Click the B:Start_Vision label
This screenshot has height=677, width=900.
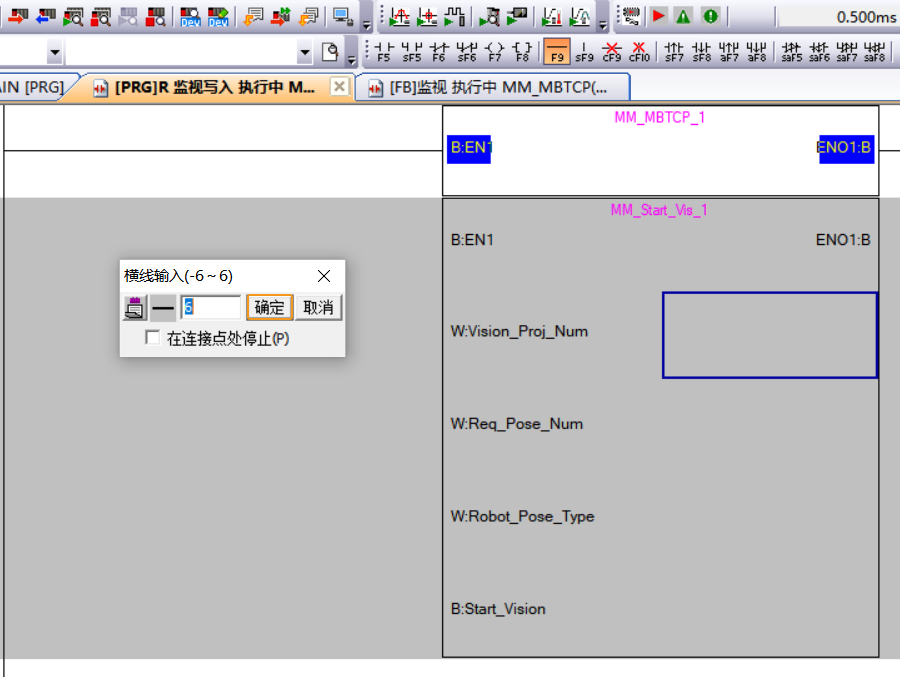click(x=498, y=609)
